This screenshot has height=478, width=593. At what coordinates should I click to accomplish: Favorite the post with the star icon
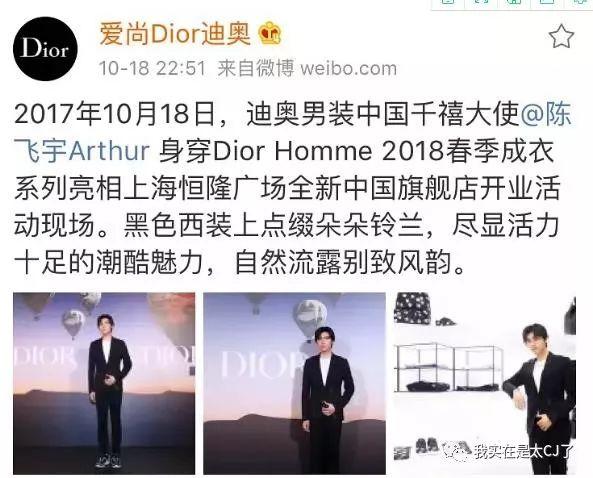(x=561, y=36)
